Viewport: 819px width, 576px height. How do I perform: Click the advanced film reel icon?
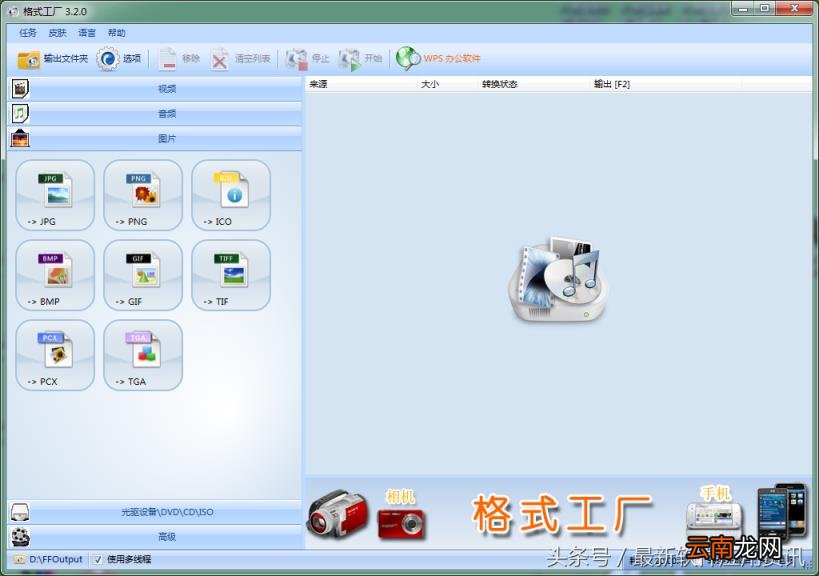tap(20, 537)
